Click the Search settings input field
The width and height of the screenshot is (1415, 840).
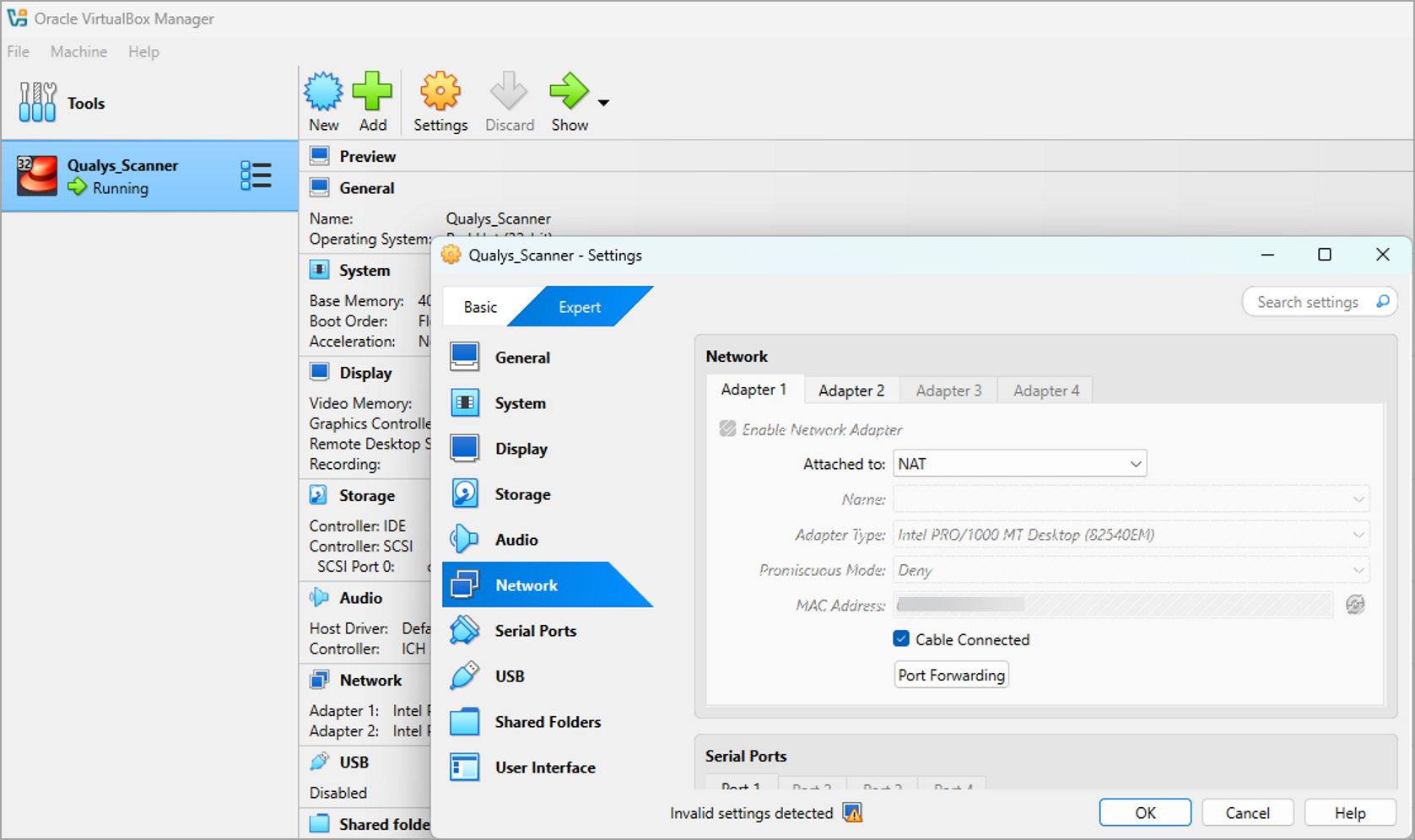point(1308,302)
